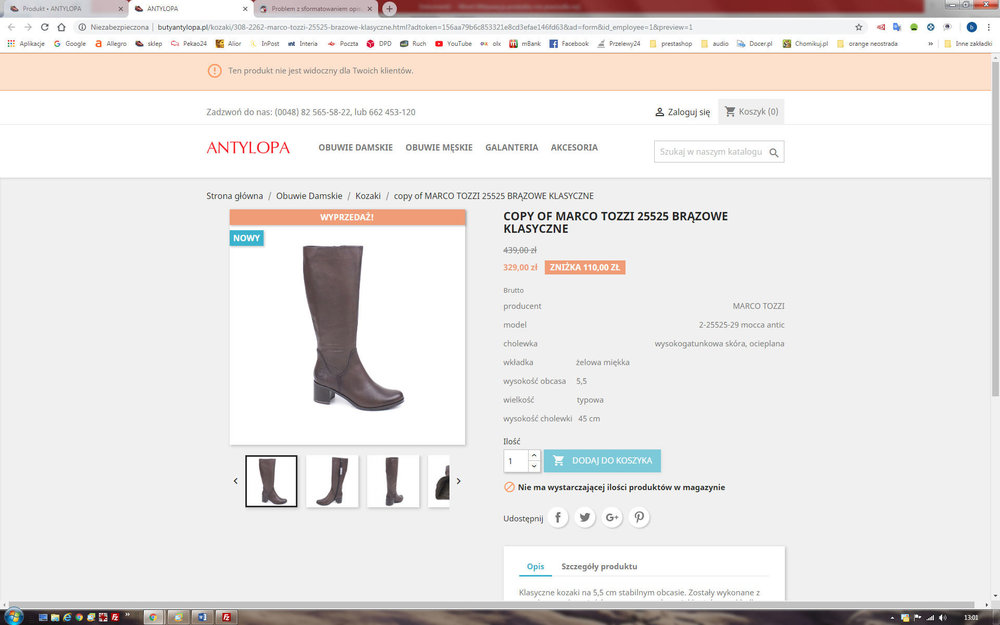Screen dimensions: 1000x625
Task: Show previous thumbnails with left arrow
Action: [x=235, y=481]
